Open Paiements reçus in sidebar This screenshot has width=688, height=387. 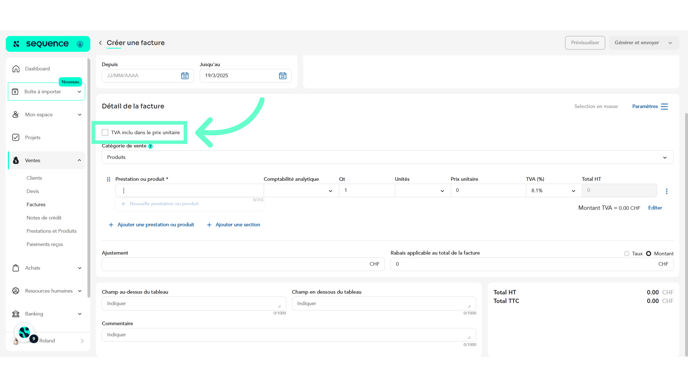pyautogui.click(x=45, y=244)
